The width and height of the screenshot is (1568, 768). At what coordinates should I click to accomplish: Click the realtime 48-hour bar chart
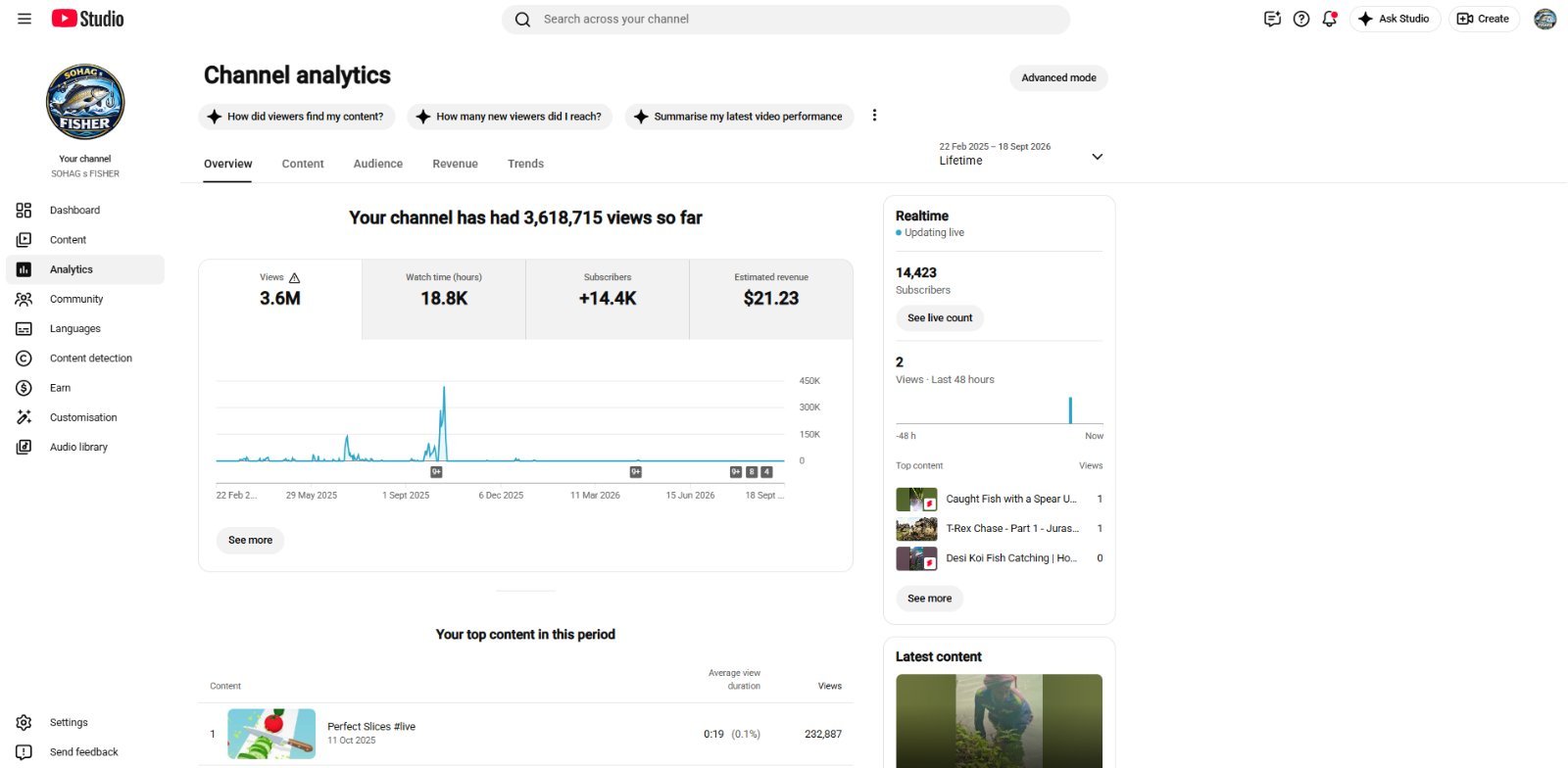point(1000,409)
